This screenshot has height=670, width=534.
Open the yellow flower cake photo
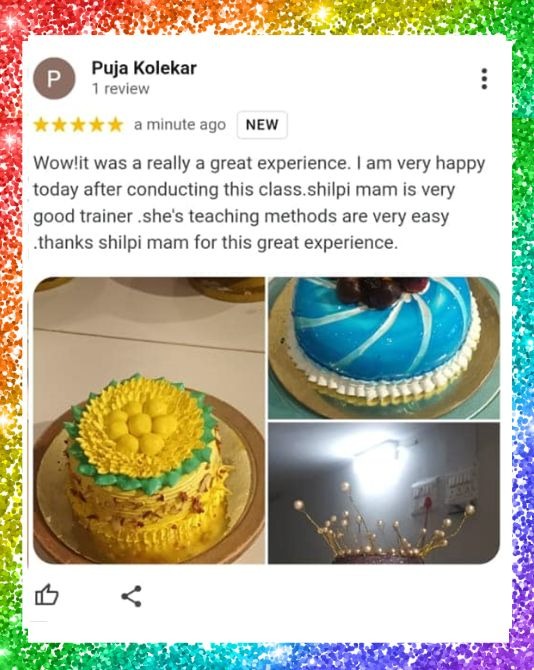(149, 420)
